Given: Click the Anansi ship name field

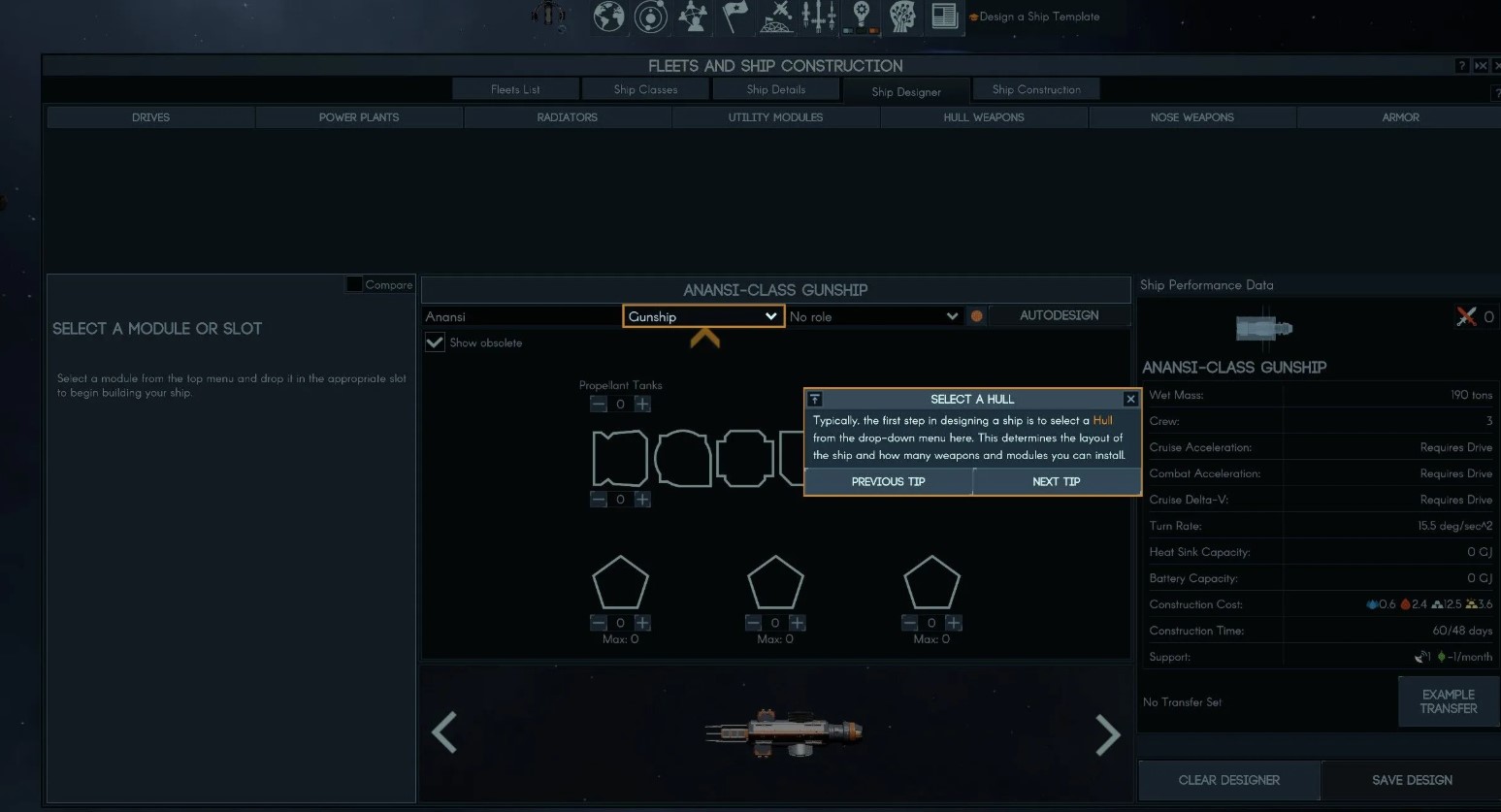Looking at the screenshot, I should coord(521,316).
